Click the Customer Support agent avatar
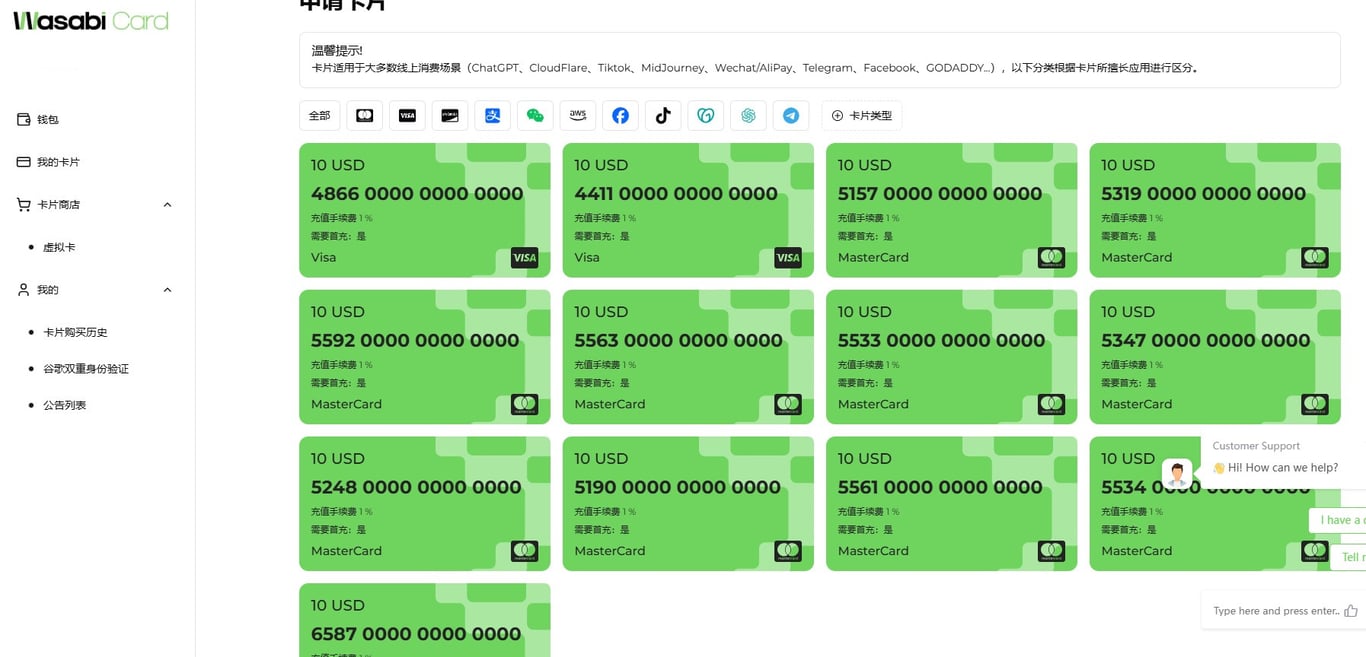Screen dimensions: 1366x657 [x=1177, y=474]
